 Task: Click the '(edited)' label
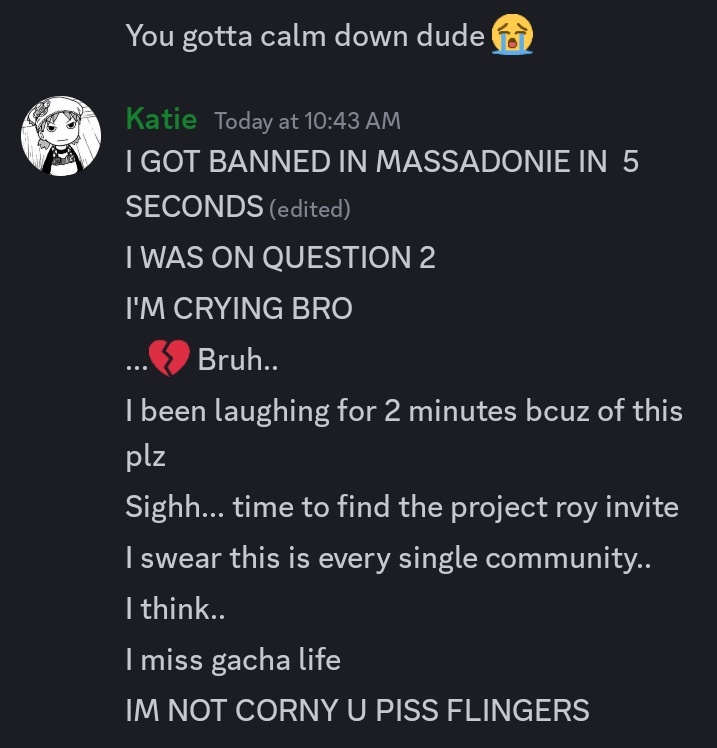coord(310,209)
